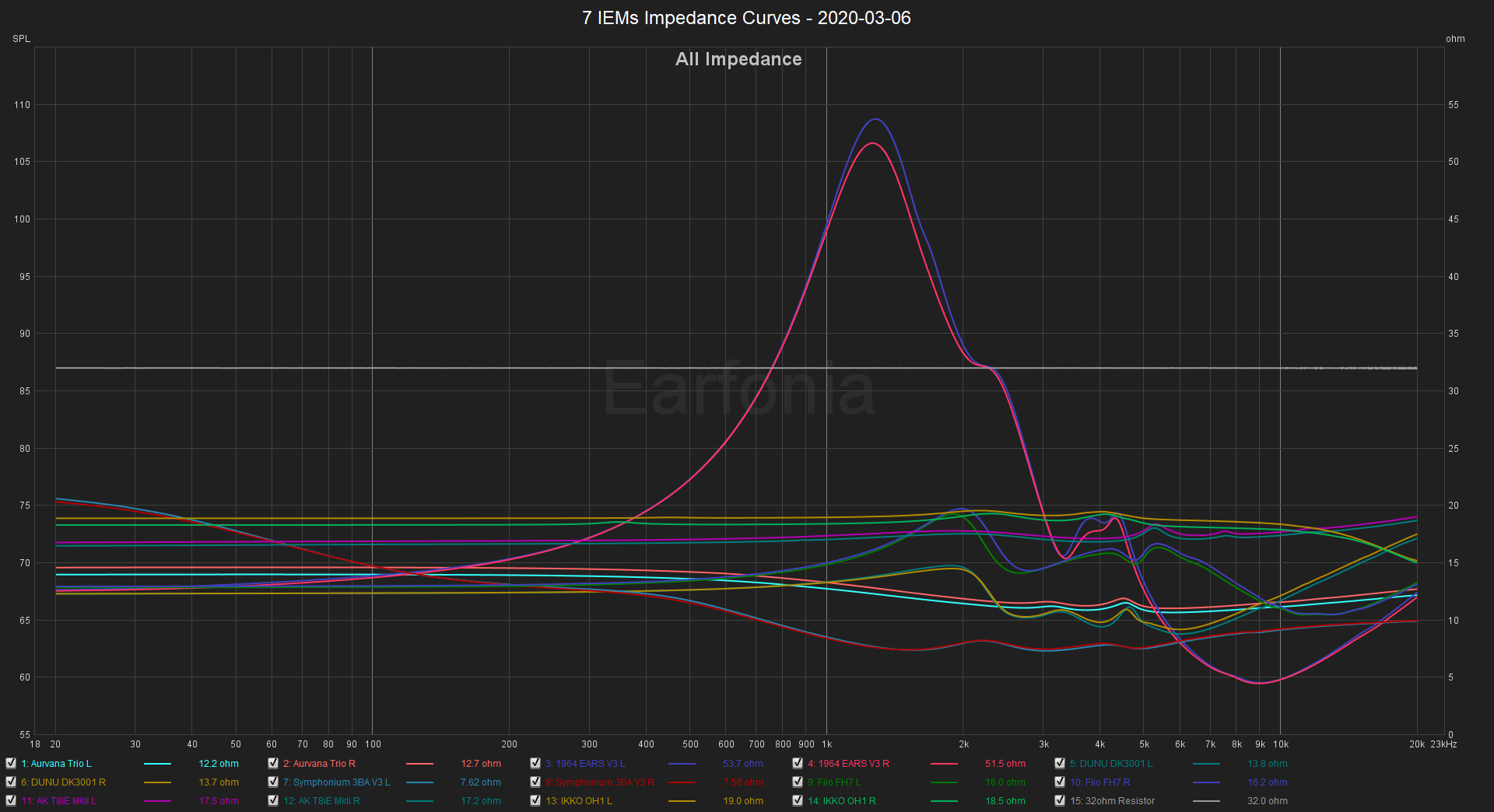Uncheck the 9: Fiio FH7 L checkbox
The width and height of the screenshot is (1494, 812).
(x=798, y=782)
